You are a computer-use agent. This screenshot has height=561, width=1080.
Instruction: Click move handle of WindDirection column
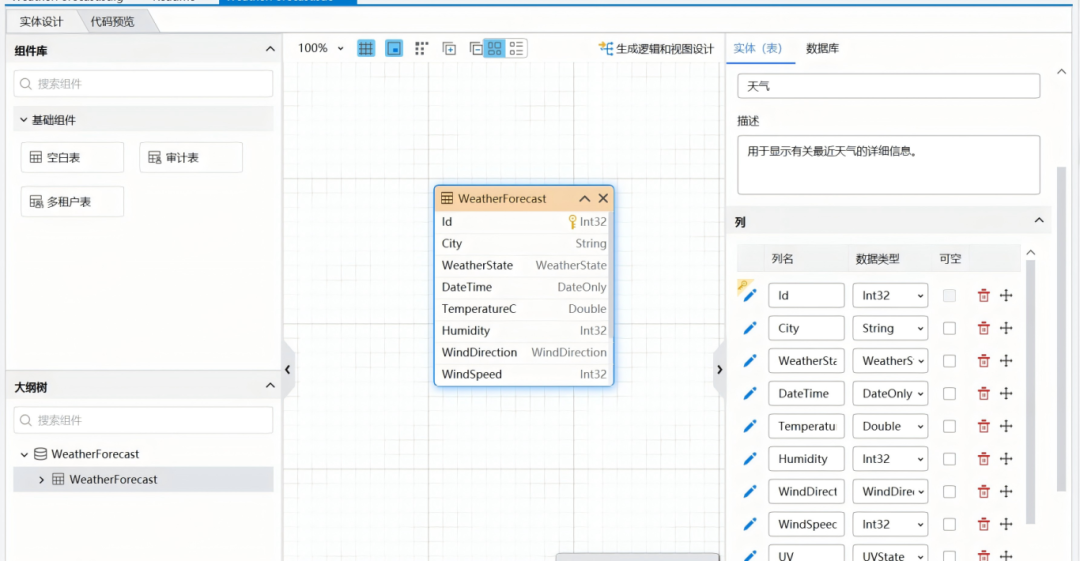[1006, 491]
